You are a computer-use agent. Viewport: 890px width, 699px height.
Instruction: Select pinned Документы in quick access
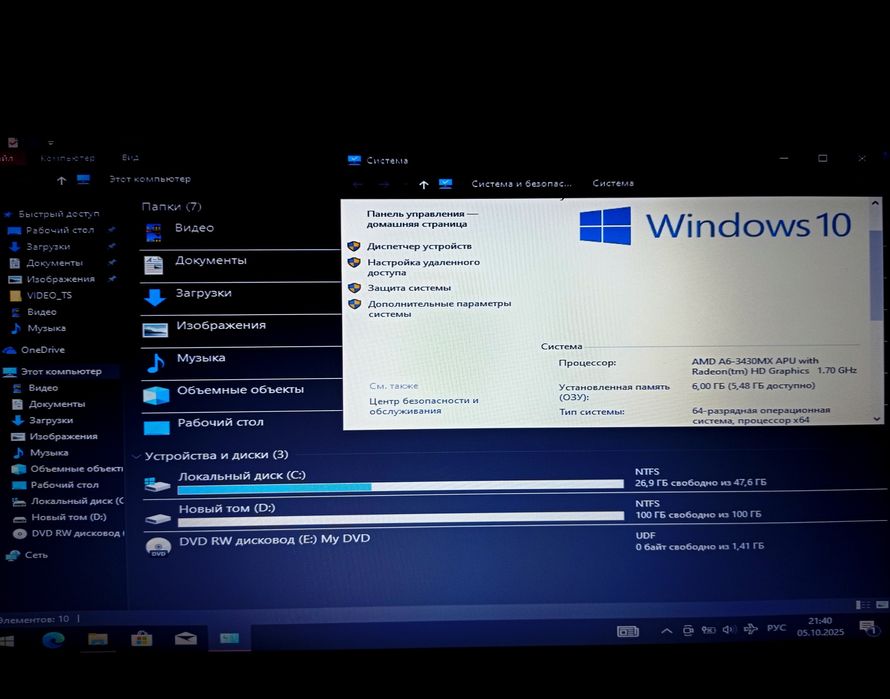(x=54, y=263)
